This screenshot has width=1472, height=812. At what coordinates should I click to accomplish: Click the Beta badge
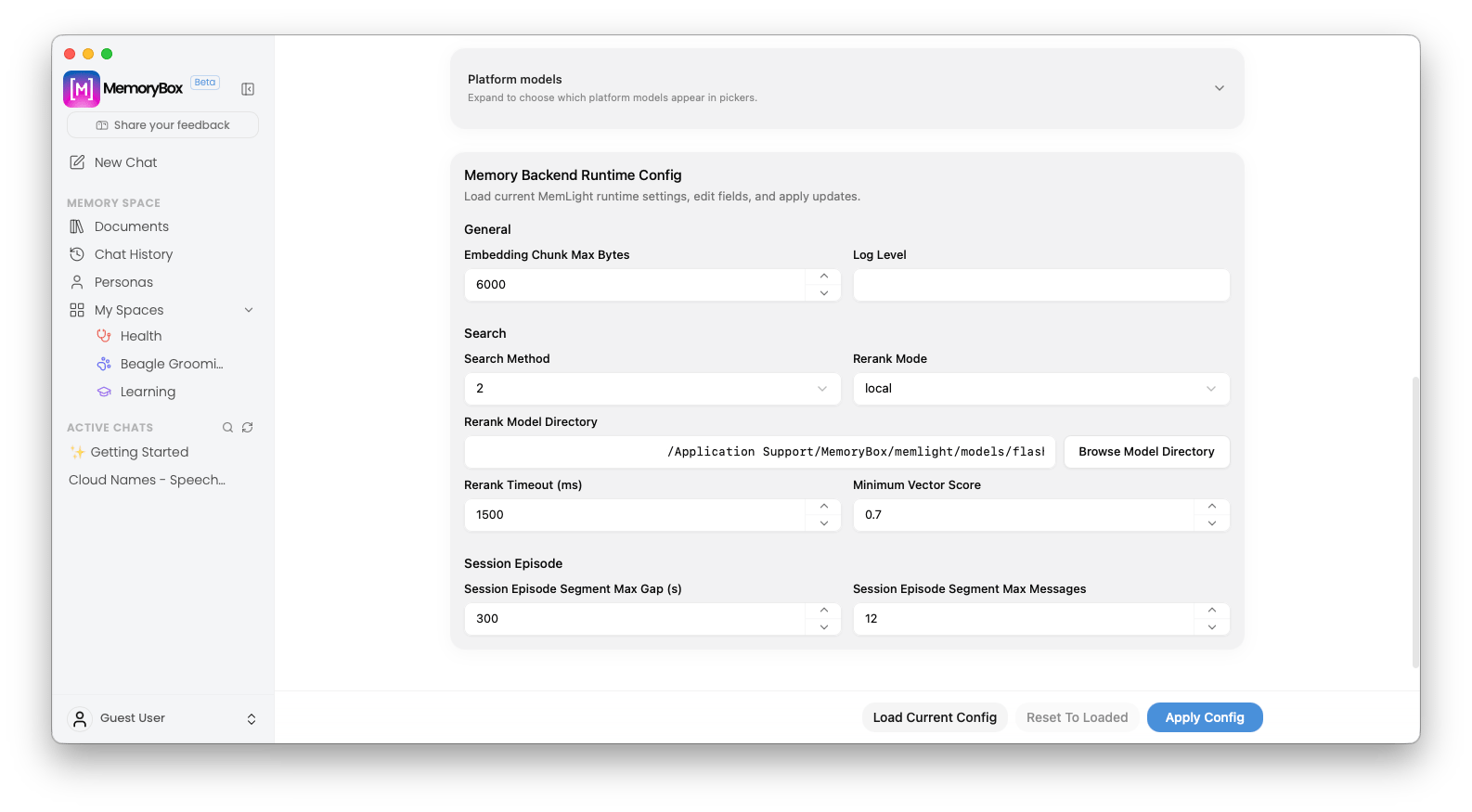point(205,83)
